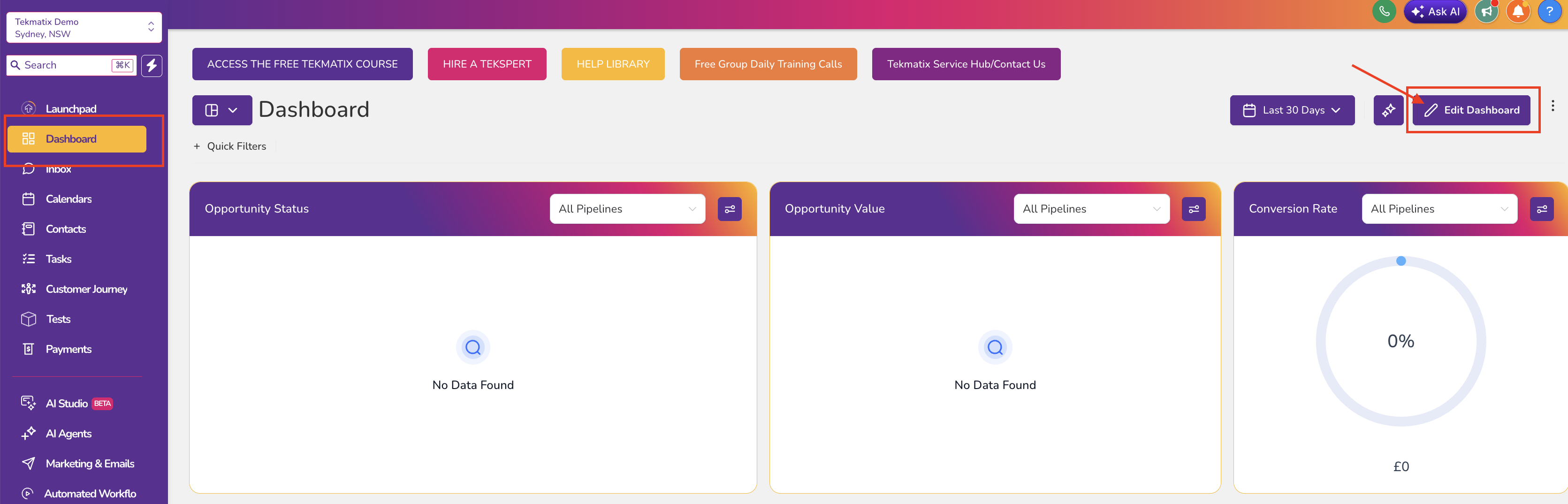The height and width of the screenshot is (504, 1568).
Task: Open Free Group Daily Training Calls
Action: pyautogui.click(x=768, y=64)
